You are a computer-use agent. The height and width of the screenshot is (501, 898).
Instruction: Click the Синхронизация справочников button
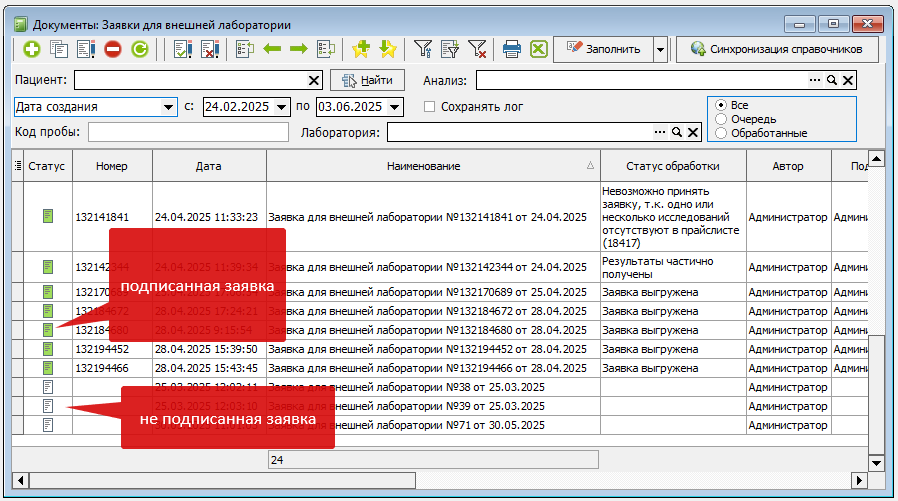pyautogui.click(x=777, y=48)
